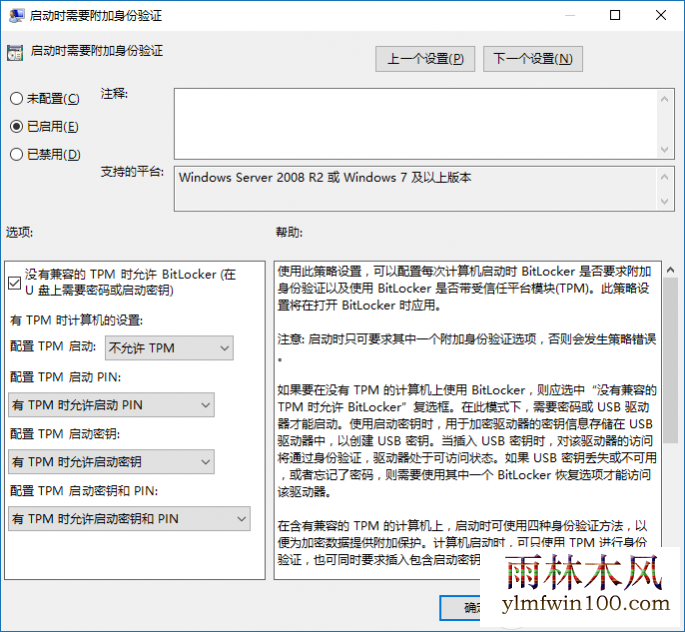Click the help panel scroll-up arrow
The height and width of the screenshot is (632, 685).
point(670,270)
